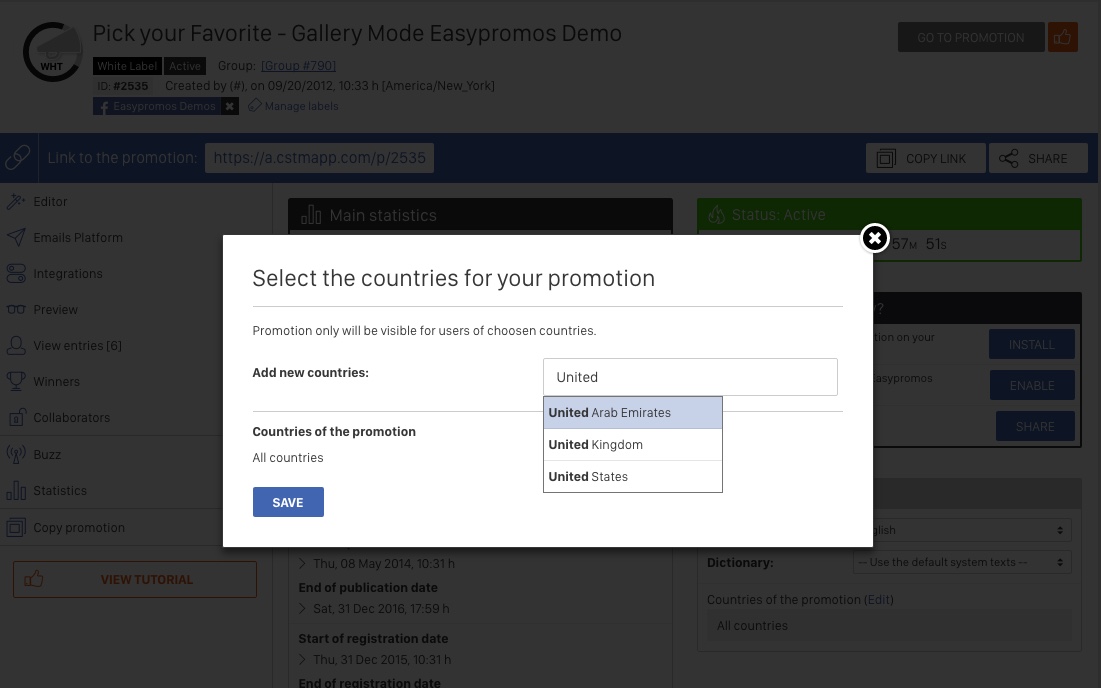Click the Add new countries input field
Viewport: 1101px width, 688px height.
tap(690, 377)
